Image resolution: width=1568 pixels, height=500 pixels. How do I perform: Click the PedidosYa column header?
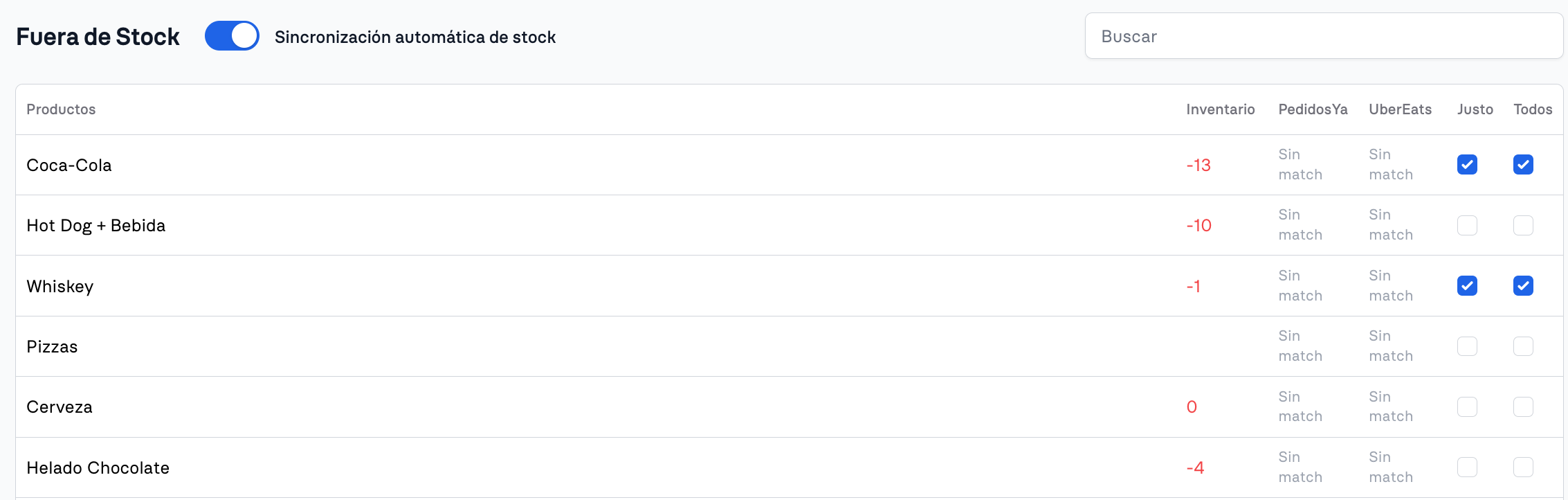point(1313,109)
